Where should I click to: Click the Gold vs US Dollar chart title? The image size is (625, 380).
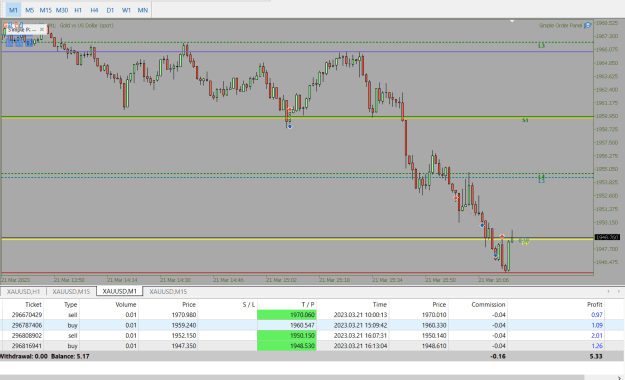tap(86, 25)
